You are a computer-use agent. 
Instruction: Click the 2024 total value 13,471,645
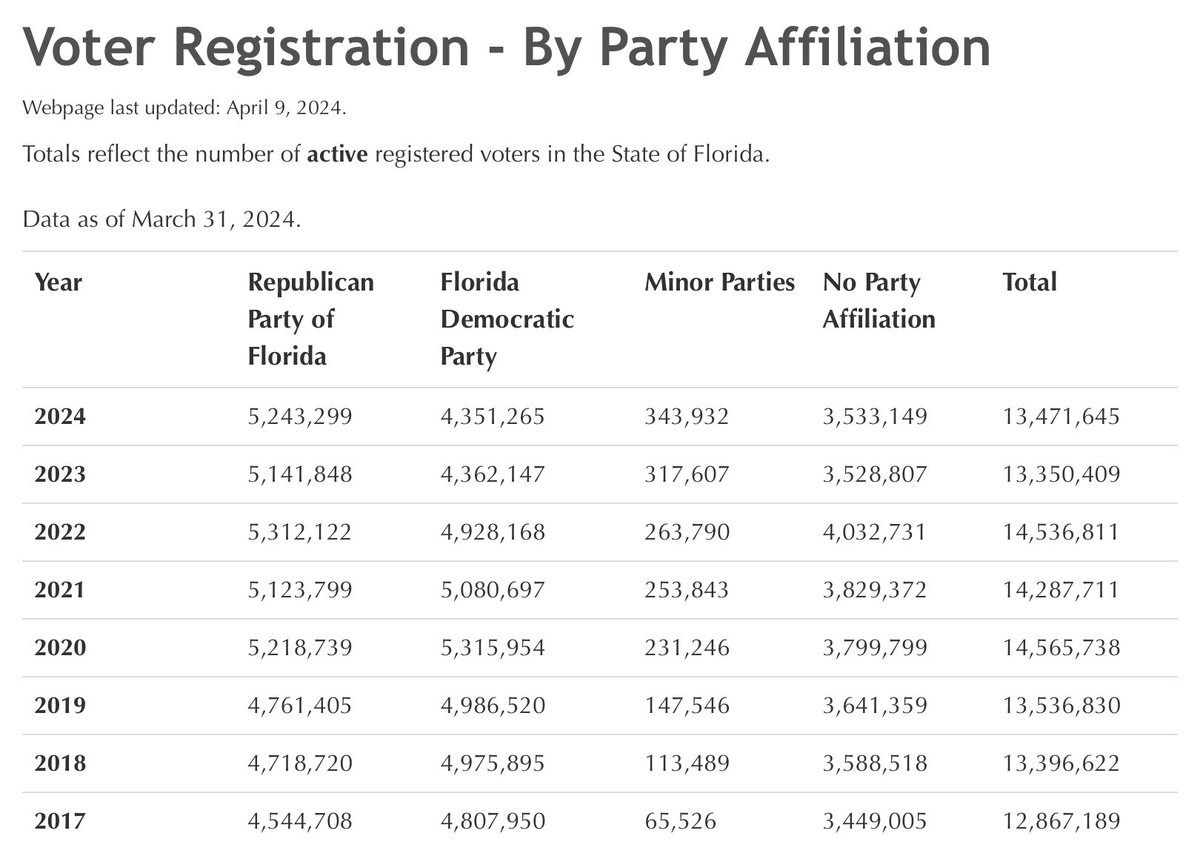[x=1061, y=417]
